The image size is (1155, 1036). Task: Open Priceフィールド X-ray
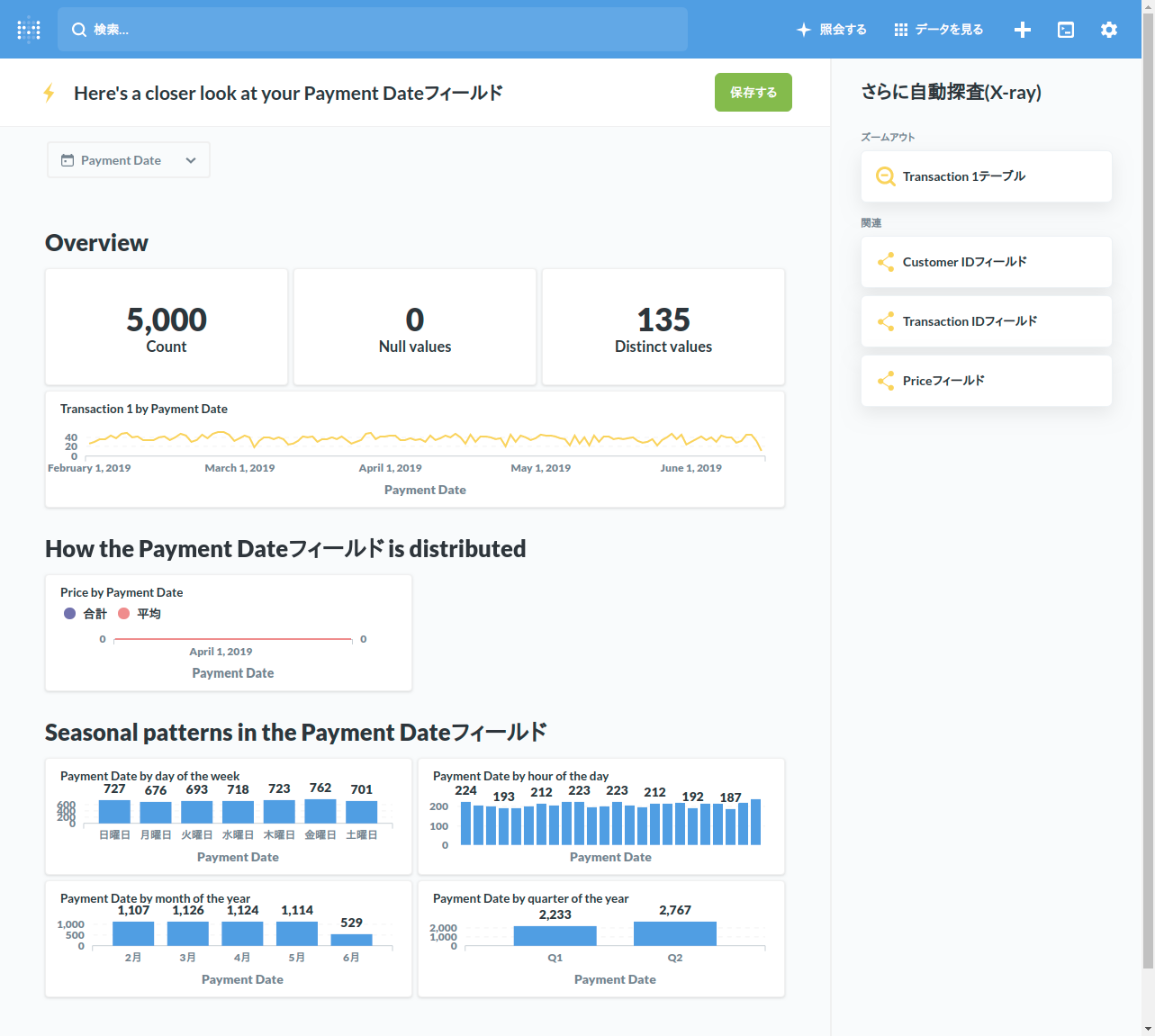[x=987, y=381]
